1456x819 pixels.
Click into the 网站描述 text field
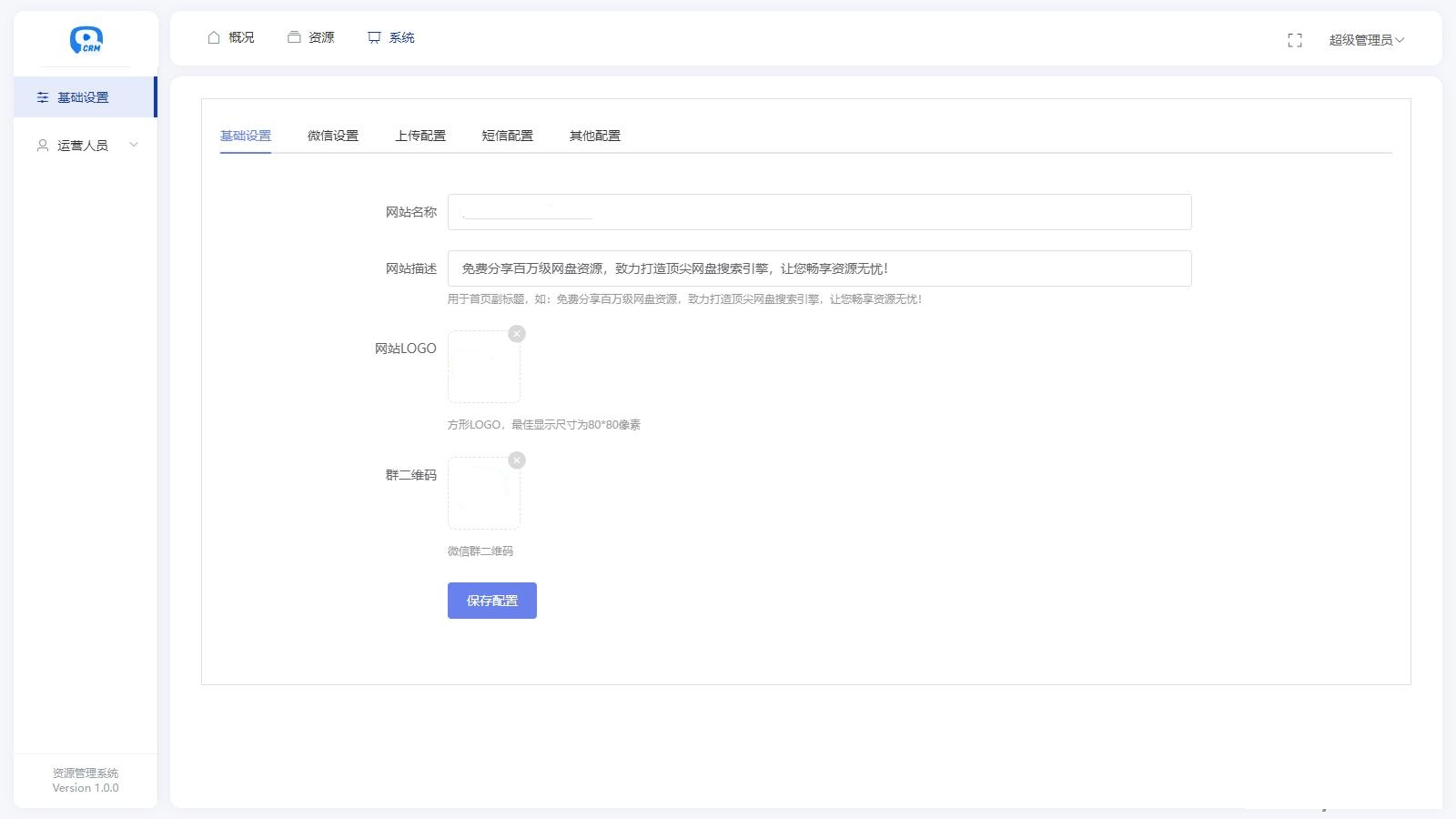coord(819,268)
